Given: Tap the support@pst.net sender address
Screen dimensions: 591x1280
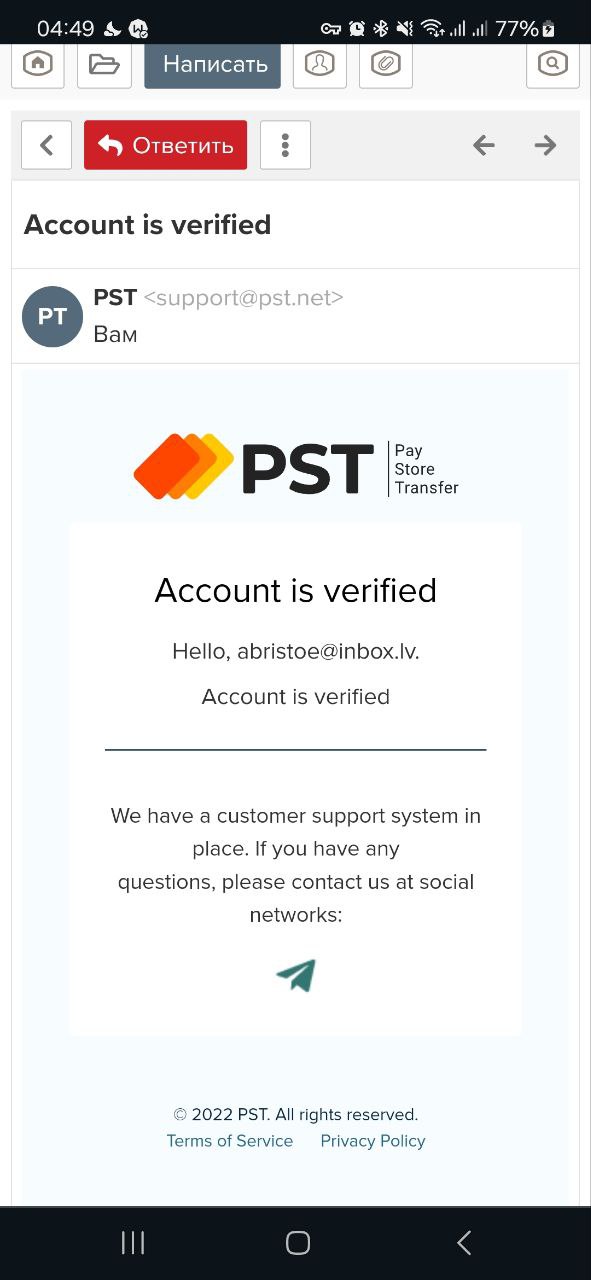Looking at the screenshot, I should [244, 297].
